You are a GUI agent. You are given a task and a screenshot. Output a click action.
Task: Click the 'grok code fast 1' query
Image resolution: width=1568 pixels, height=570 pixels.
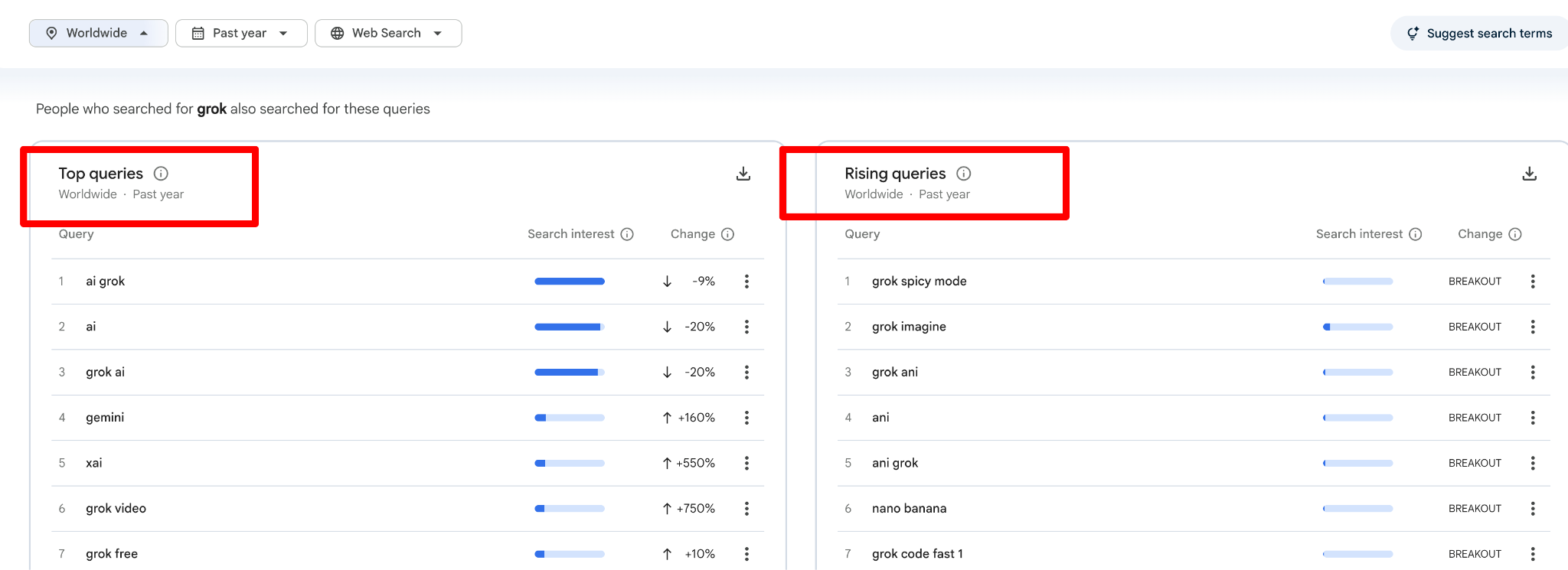tap(917, 554)
